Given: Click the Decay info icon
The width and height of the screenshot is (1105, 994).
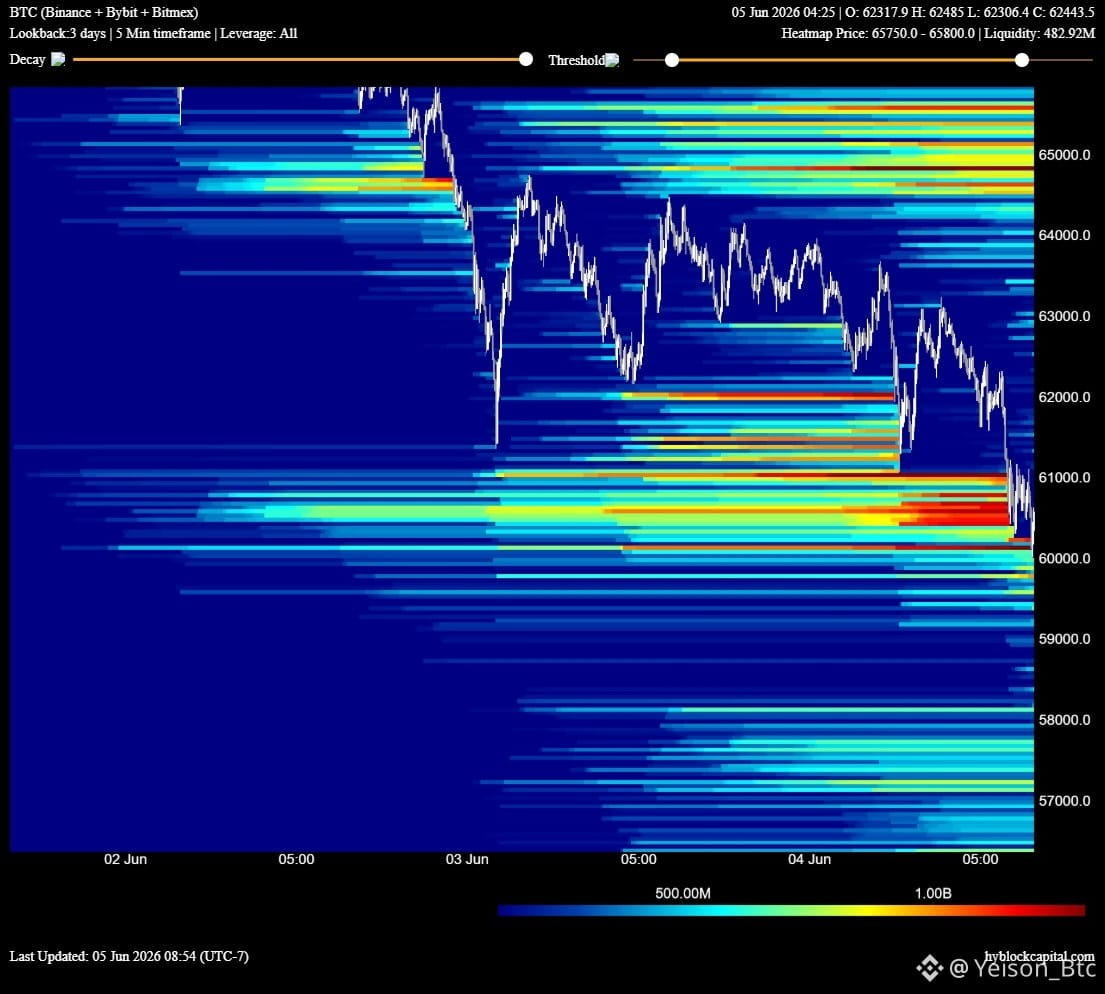Looking at the screenshot, I should 58,59.
